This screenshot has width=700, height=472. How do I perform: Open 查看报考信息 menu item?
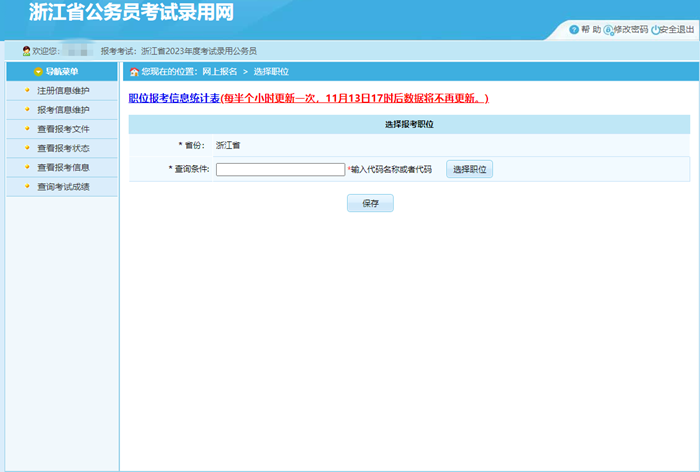coord(63,167)
